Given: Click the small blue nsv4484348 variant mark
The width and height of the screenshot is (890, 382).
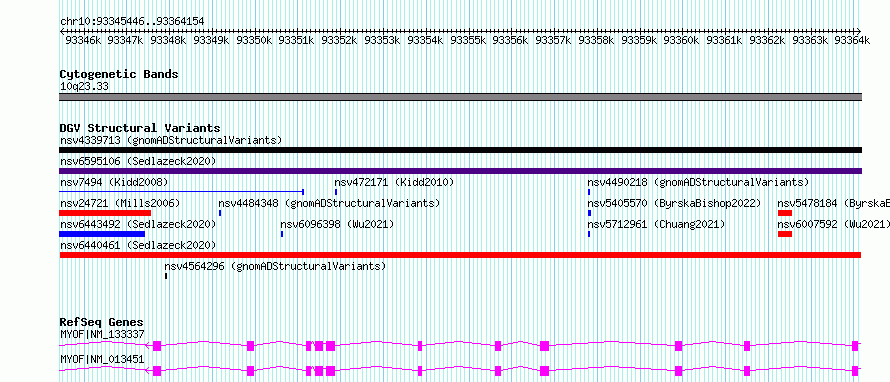Looking at the screenshot, I should click(220, 213).
